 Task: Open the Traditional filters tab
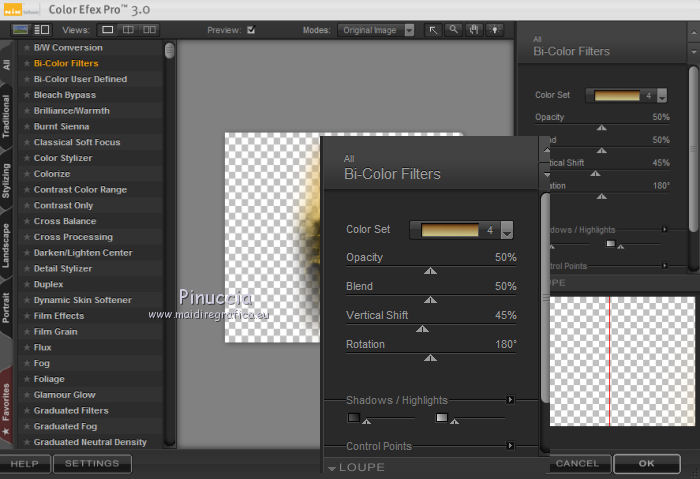(6, 116)
